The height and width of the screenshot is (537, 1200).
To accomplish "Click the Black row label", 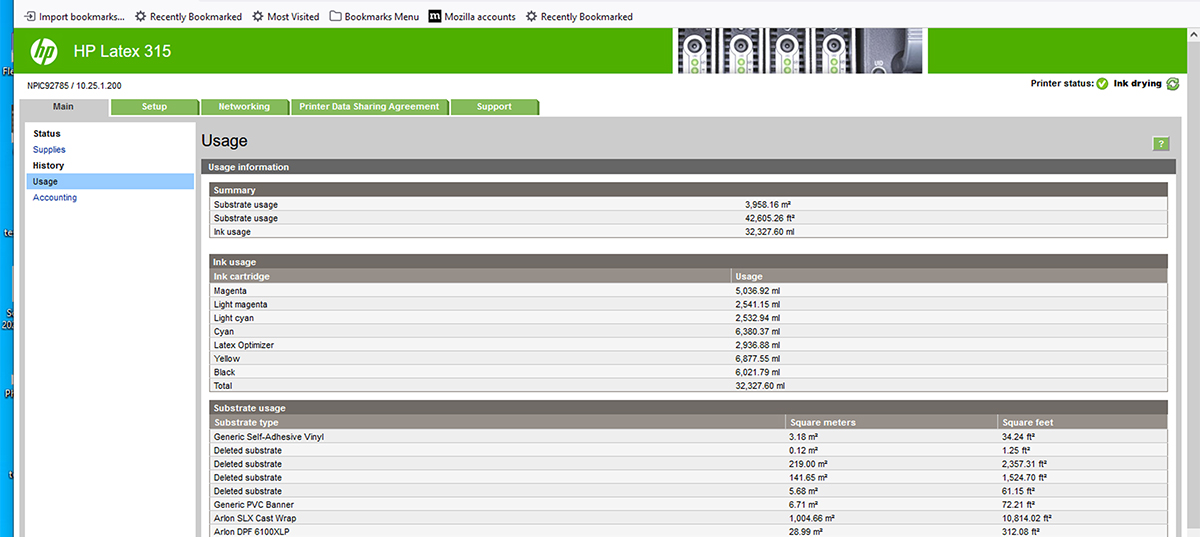I will click(224, 372).
